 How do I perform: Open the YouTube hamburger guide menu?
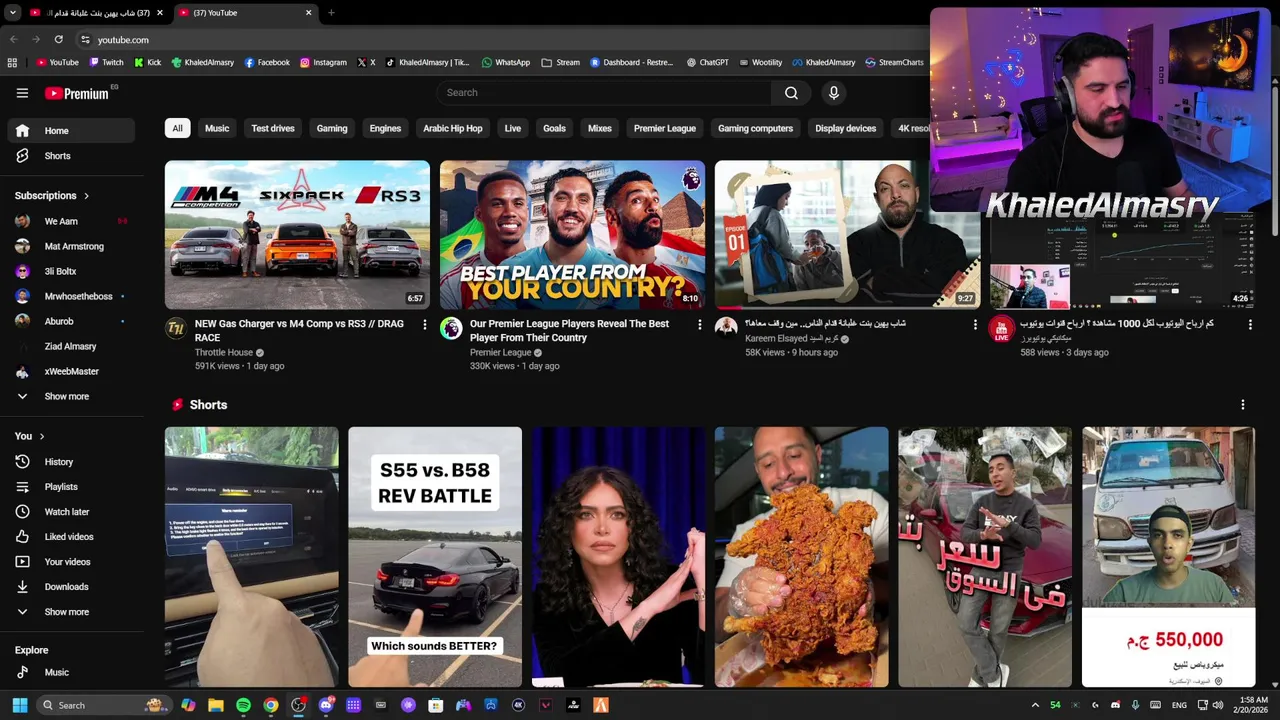click(x=22, y=93)
